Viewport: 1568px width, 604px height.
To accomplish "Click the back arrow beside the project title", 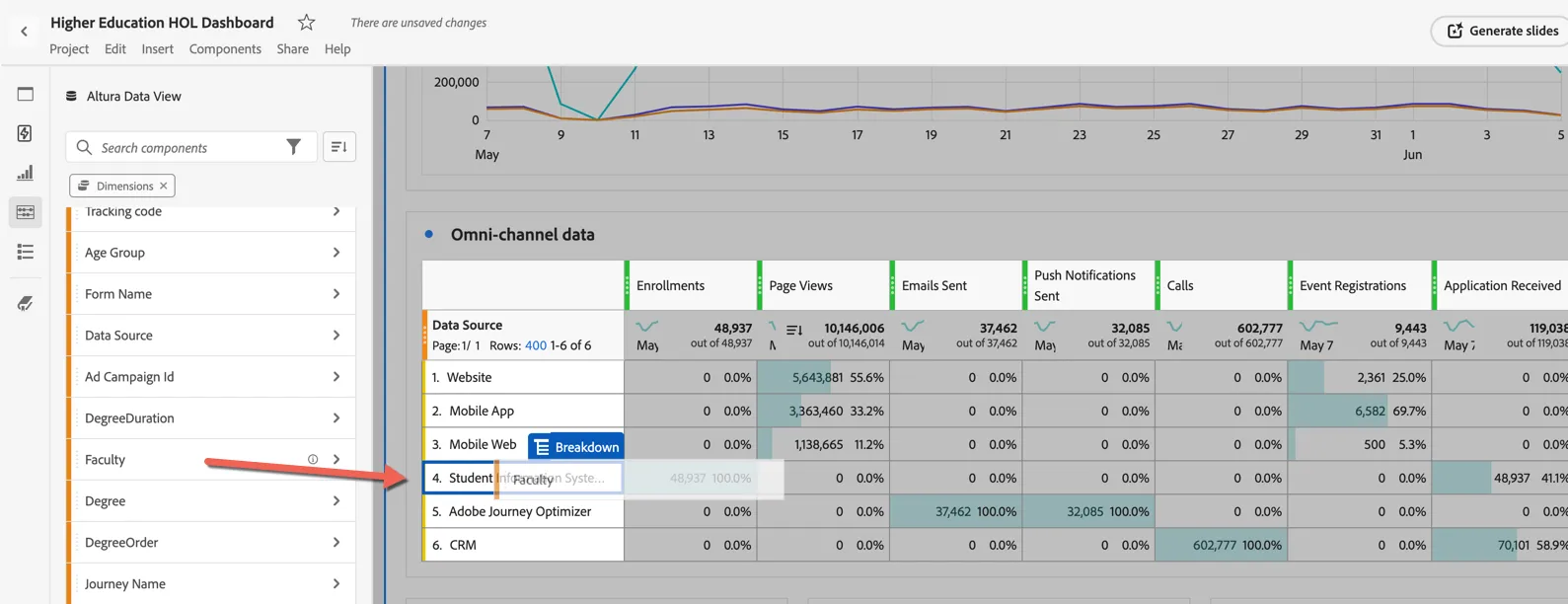I will pos(25,32).
